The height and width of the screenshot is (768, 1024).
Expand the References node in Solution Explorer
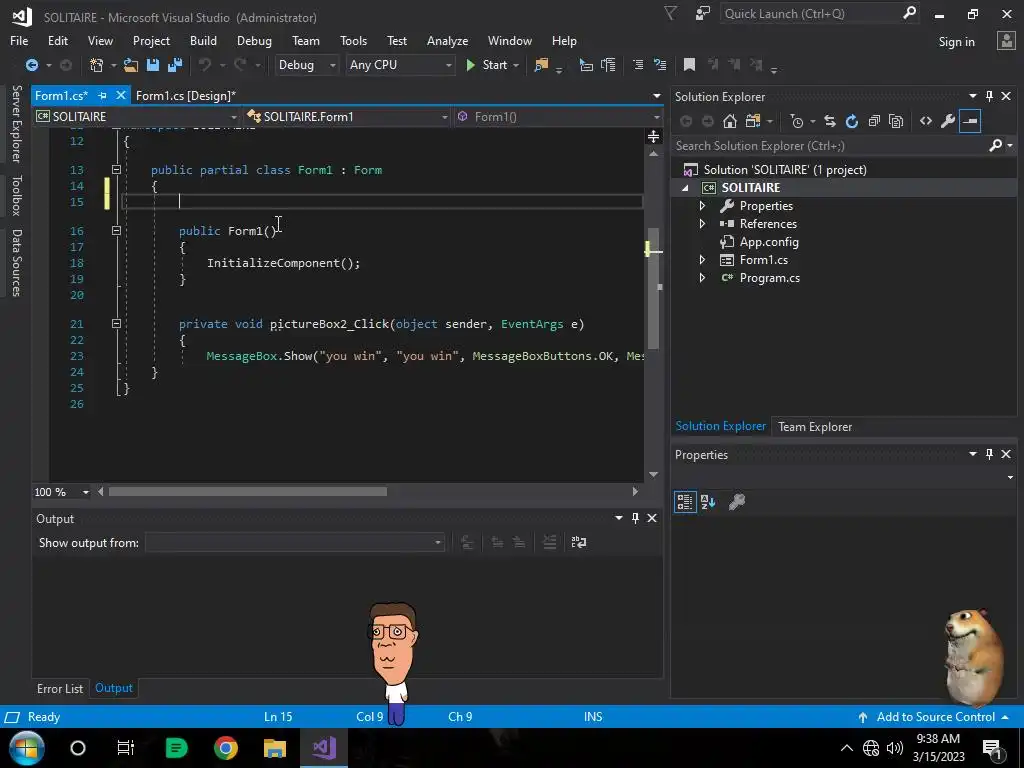702,223
